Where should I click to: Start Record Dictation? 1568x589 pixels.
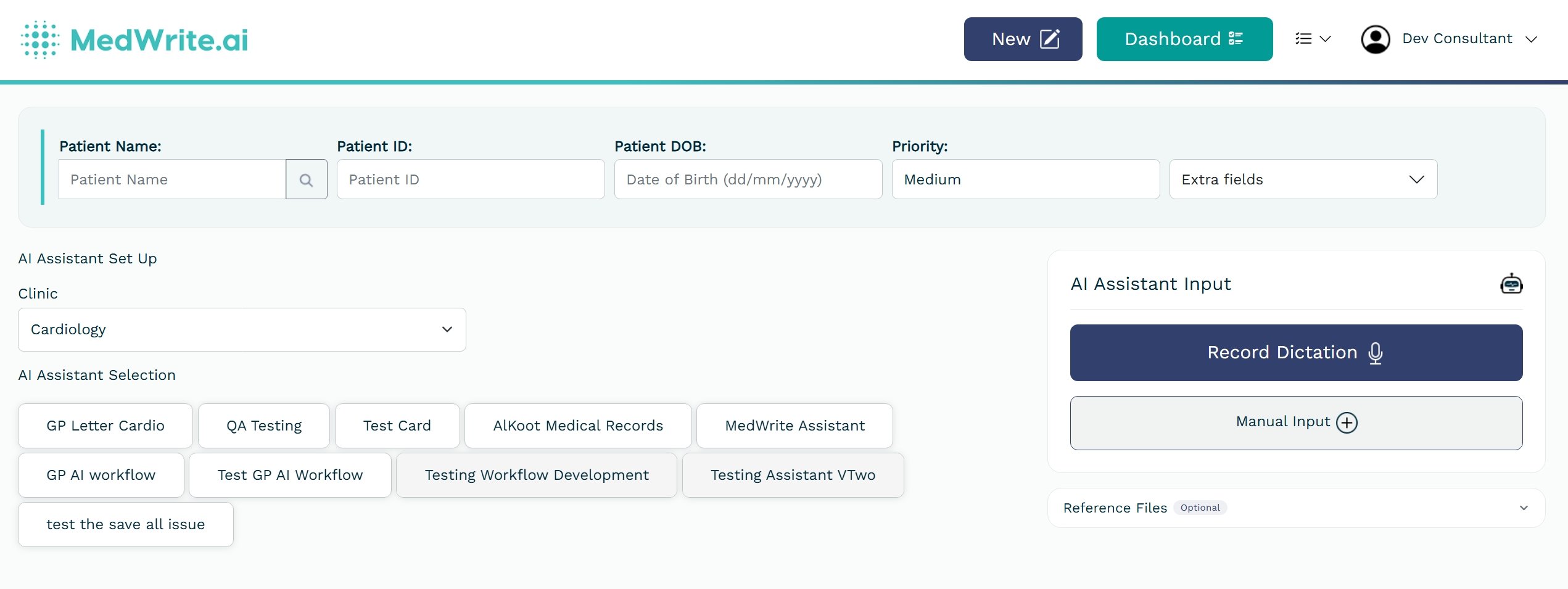(1296, 352)
